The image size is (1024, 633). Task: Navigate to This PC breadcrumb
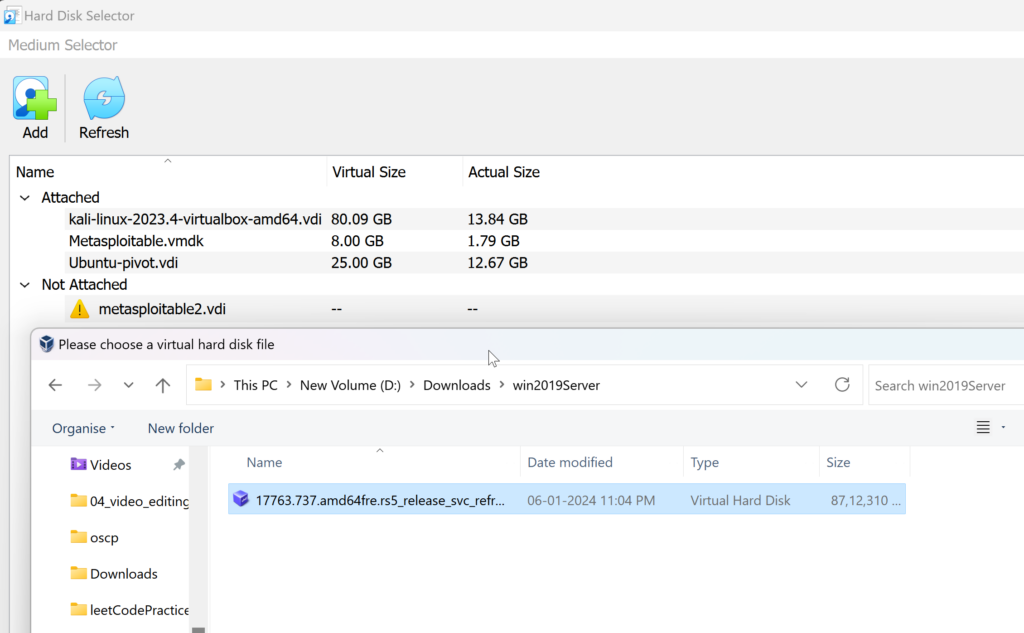255,385
